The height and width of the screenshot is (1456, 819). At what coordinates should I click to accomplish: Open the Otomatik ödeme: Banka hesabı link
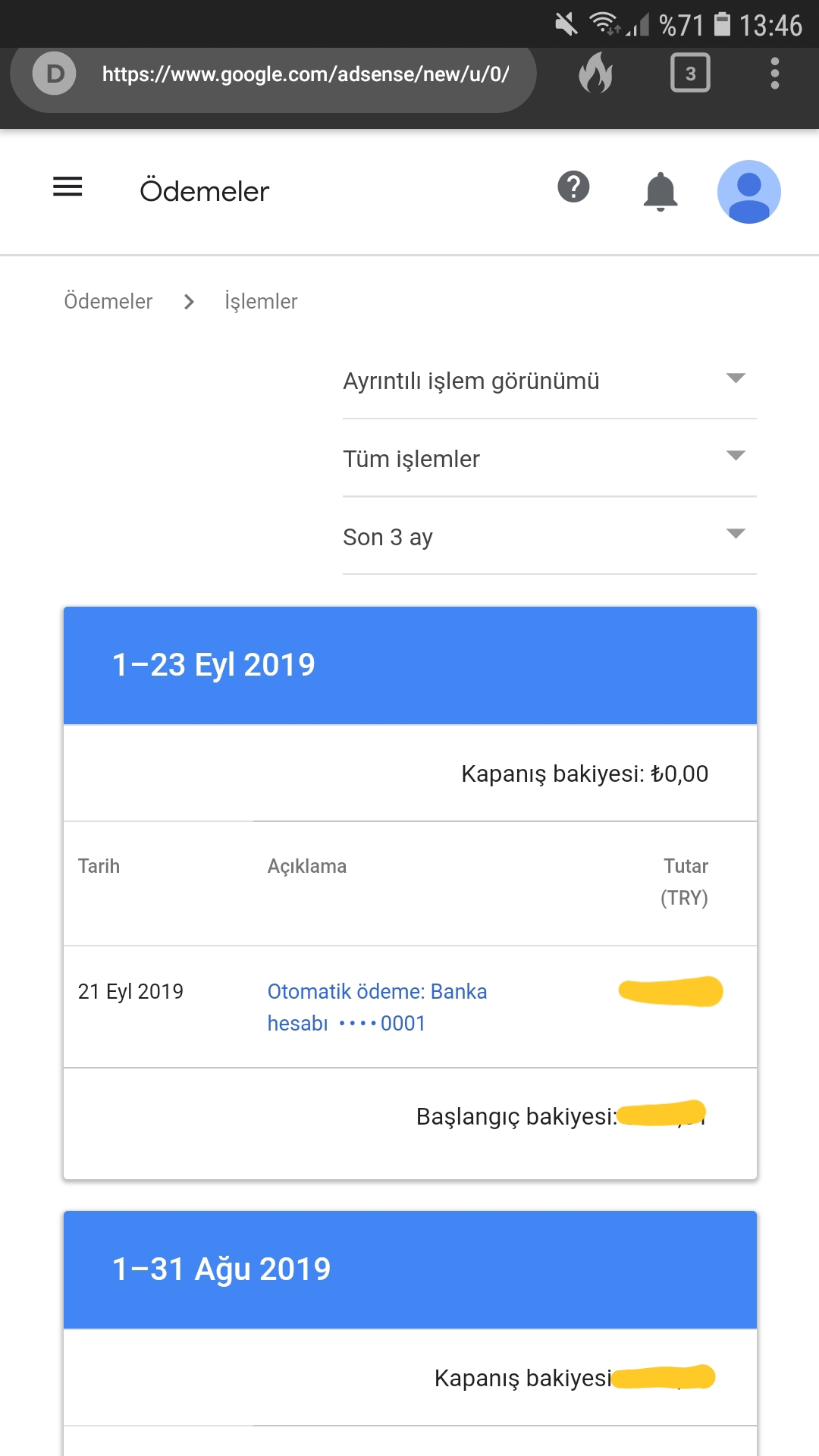tap(377, 1007)
